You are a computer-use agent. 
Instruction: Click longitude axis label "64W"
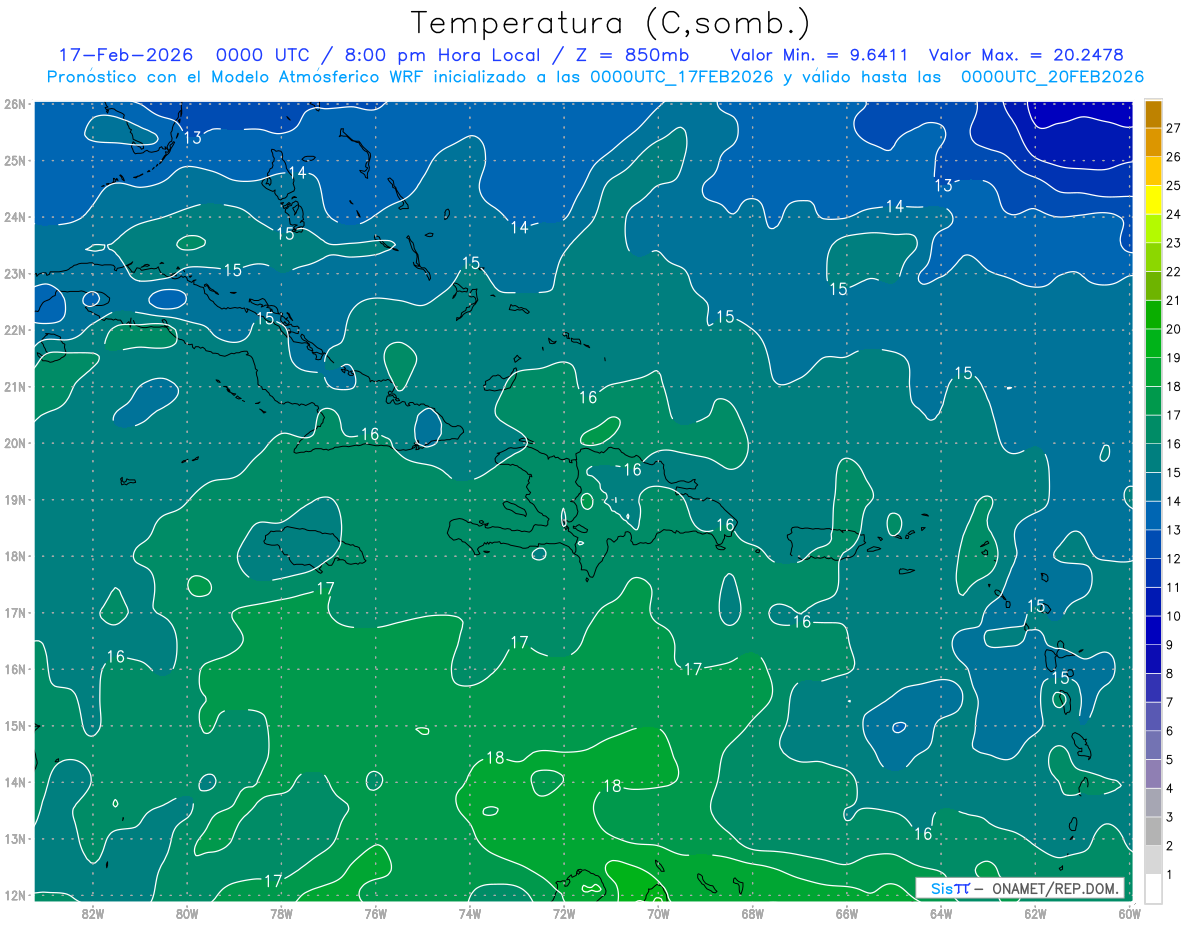pyautogui.click(x=940, y=913)
